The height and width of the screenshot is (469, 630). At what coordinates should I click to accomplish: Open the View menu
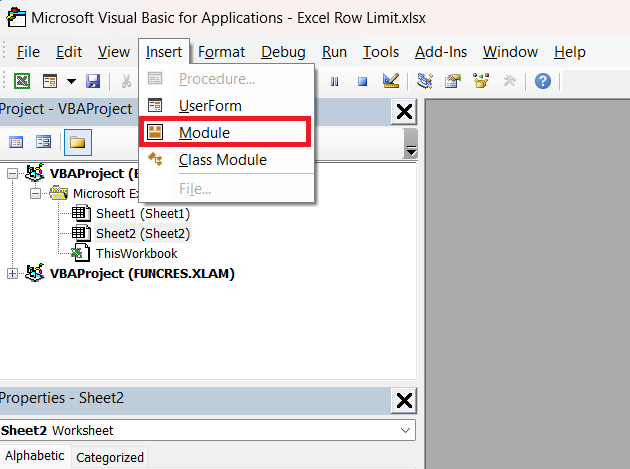pos(114,52)
